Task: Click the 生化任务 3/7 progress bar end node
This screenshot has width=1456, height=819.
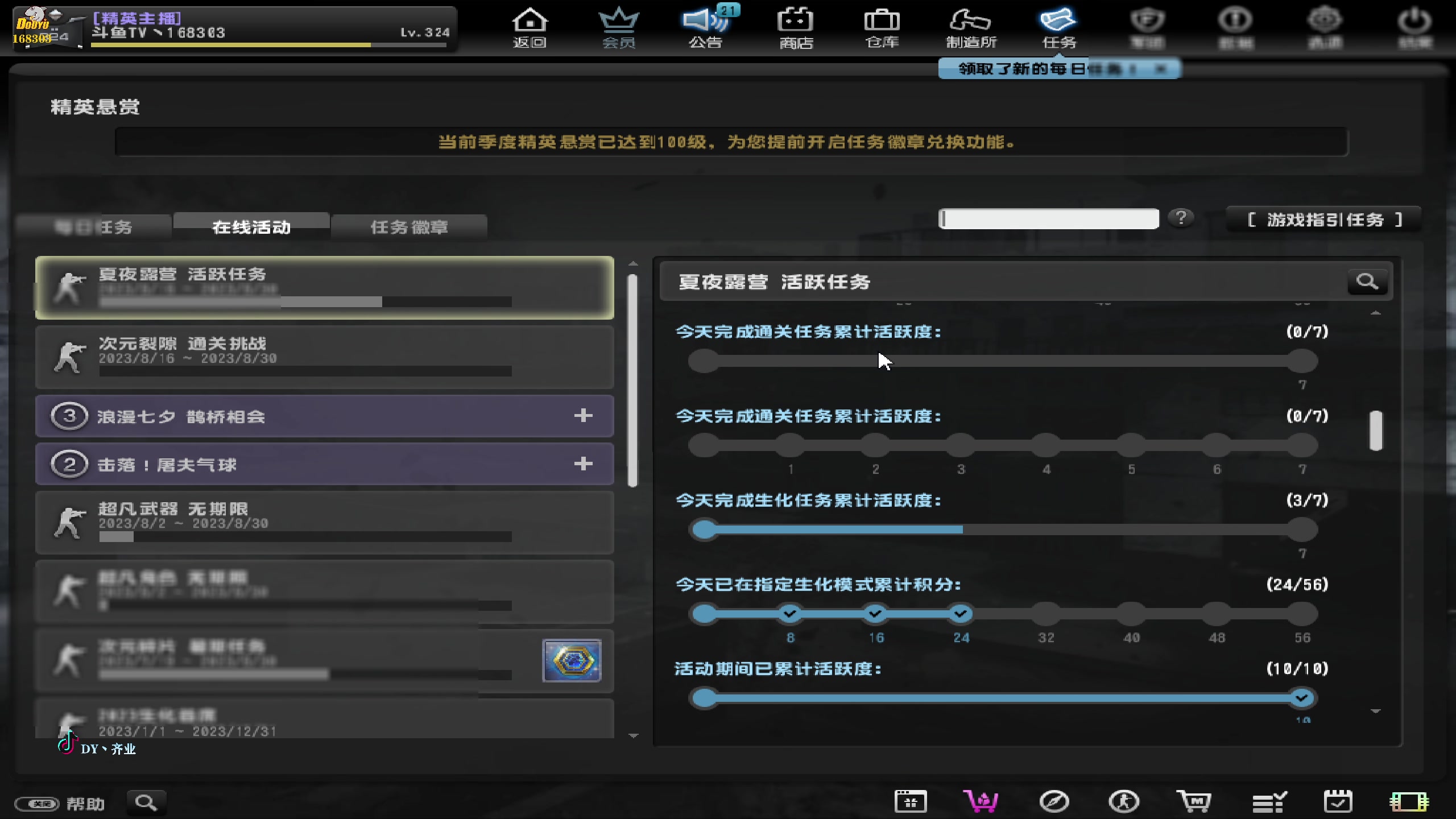Action: [1302, 530]
